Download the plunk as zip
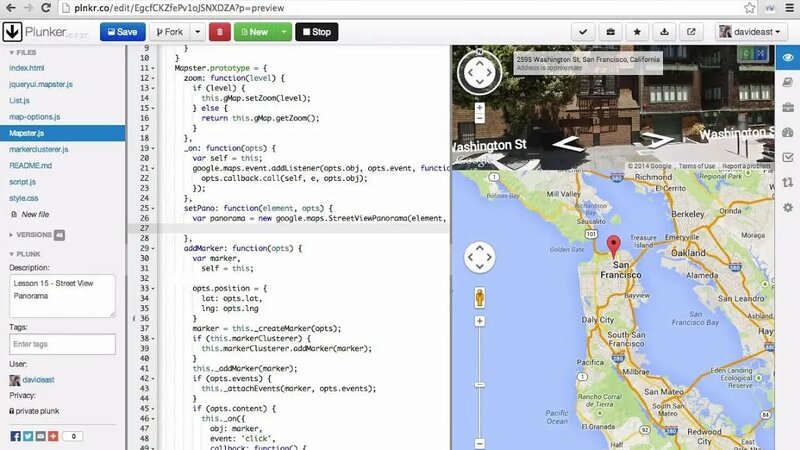The height and width of the screenshot is (450, 800). point(664,32)
